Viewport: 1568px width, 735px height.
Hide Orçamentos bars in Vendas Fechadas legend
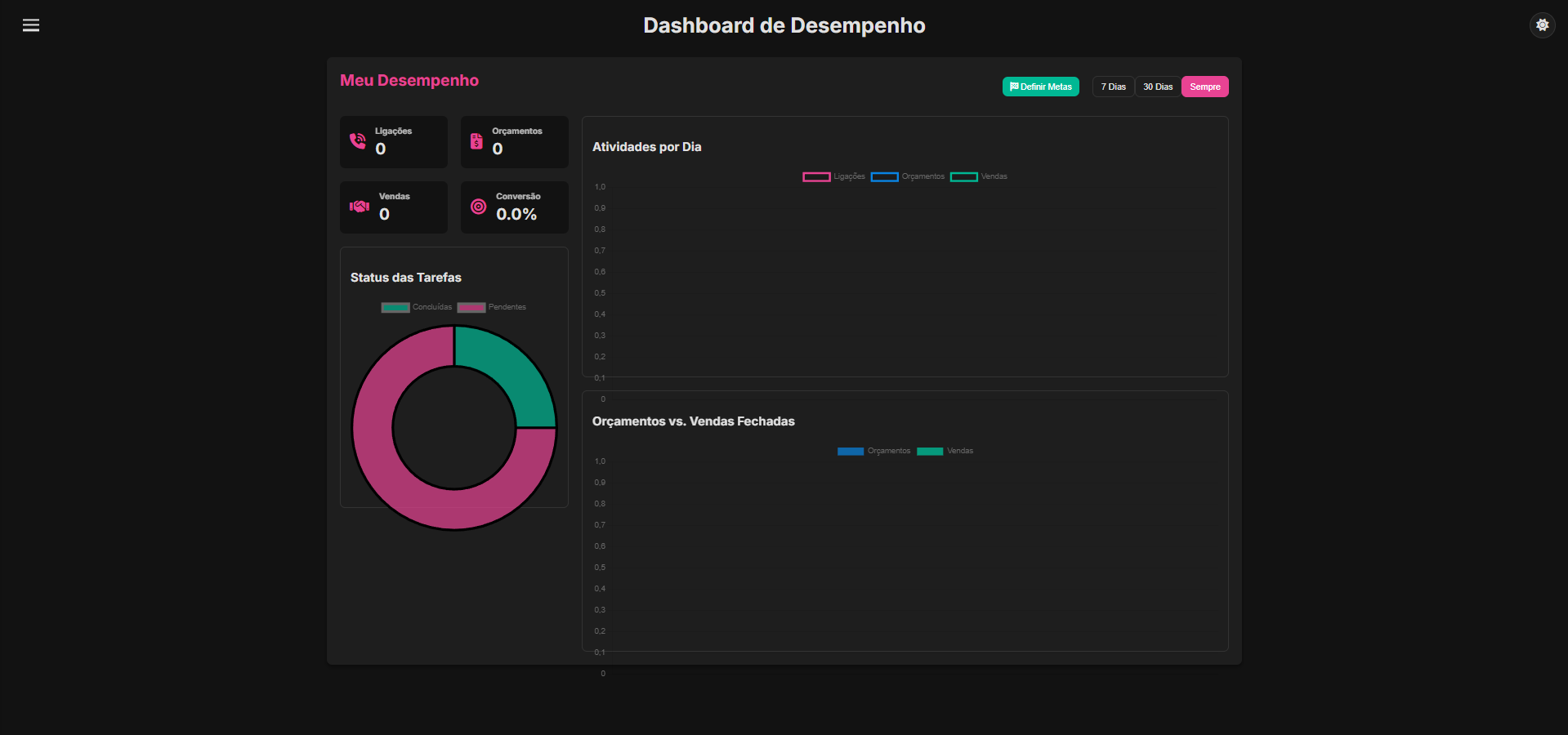point(873,451)
